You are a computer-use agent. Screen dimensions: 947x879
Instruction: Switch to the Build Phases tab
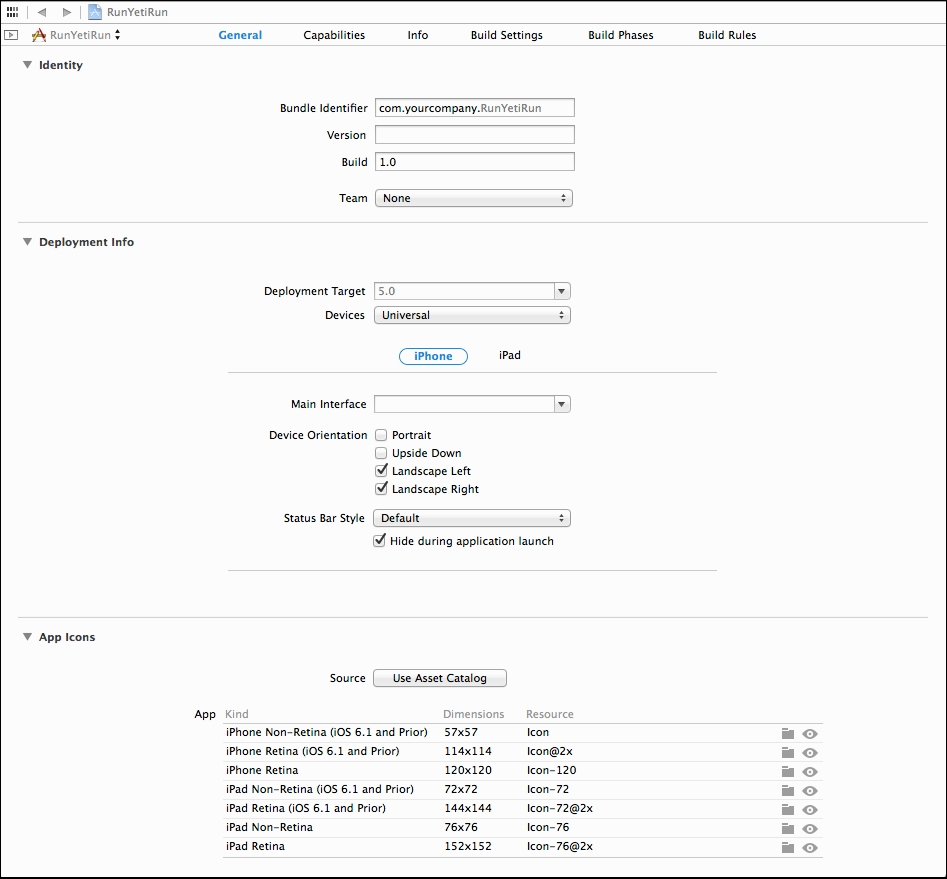tap(621, 35)
